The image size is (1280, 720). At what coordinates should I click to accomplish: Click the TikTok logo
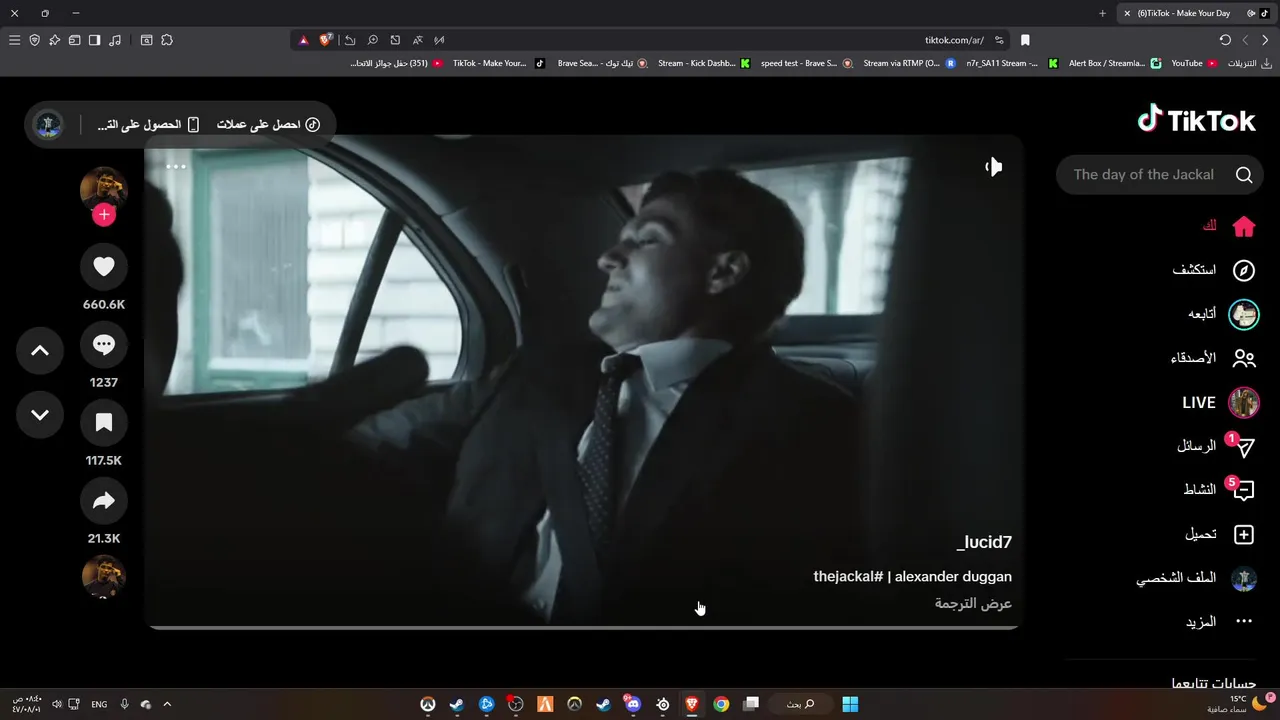pyautogui.click(x=1197, y=120)
